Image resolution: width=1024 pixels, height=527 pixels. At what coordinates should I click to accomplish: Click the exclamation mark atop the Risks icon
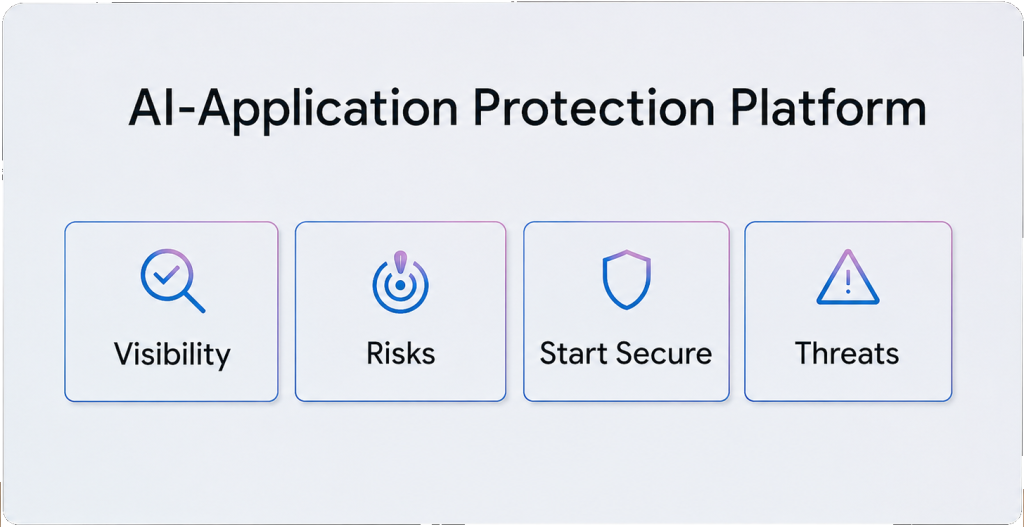400,260
